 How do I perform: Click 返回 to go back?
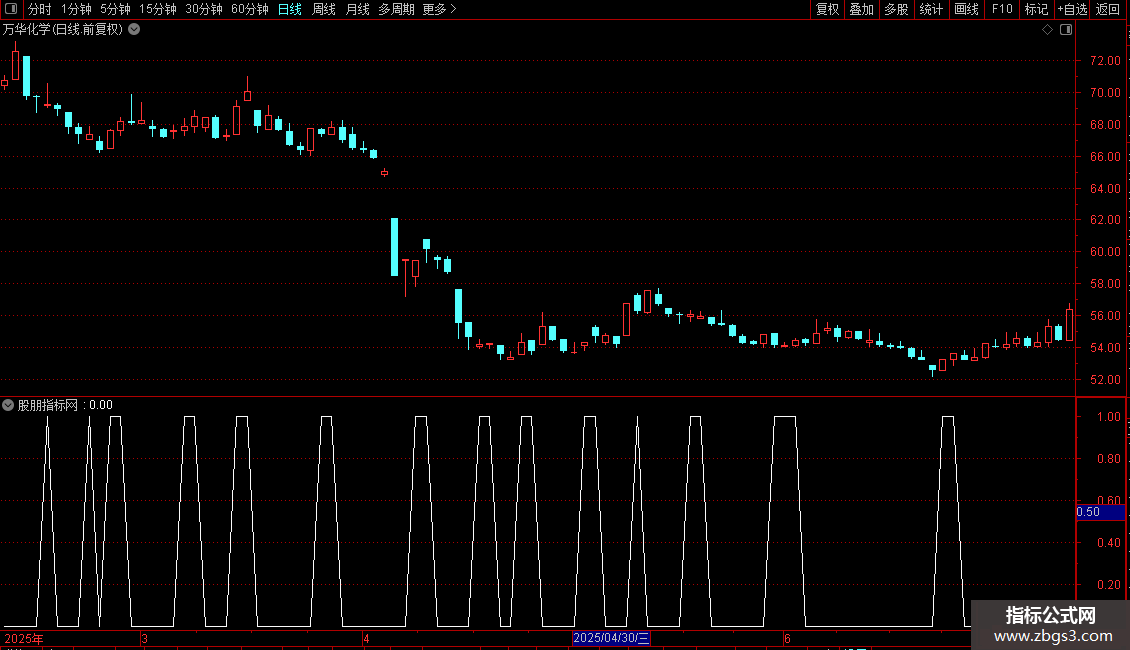pos(1108,9)
